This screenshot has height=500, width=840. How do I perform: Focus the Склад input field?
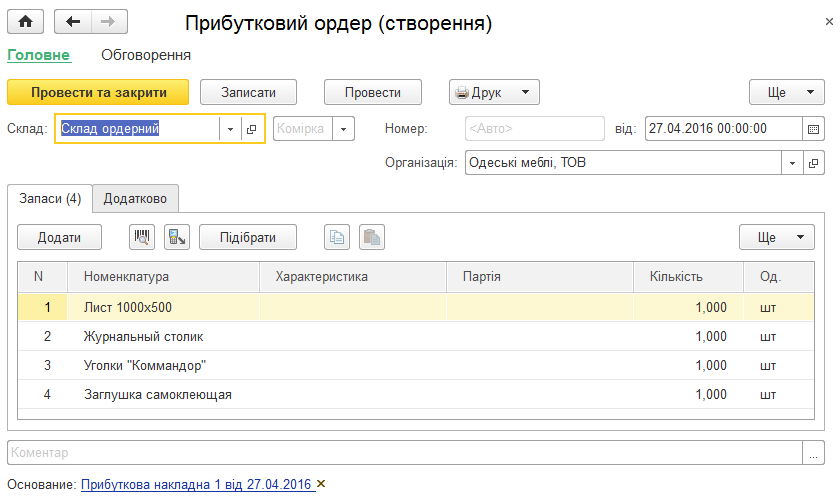[138, 129]
